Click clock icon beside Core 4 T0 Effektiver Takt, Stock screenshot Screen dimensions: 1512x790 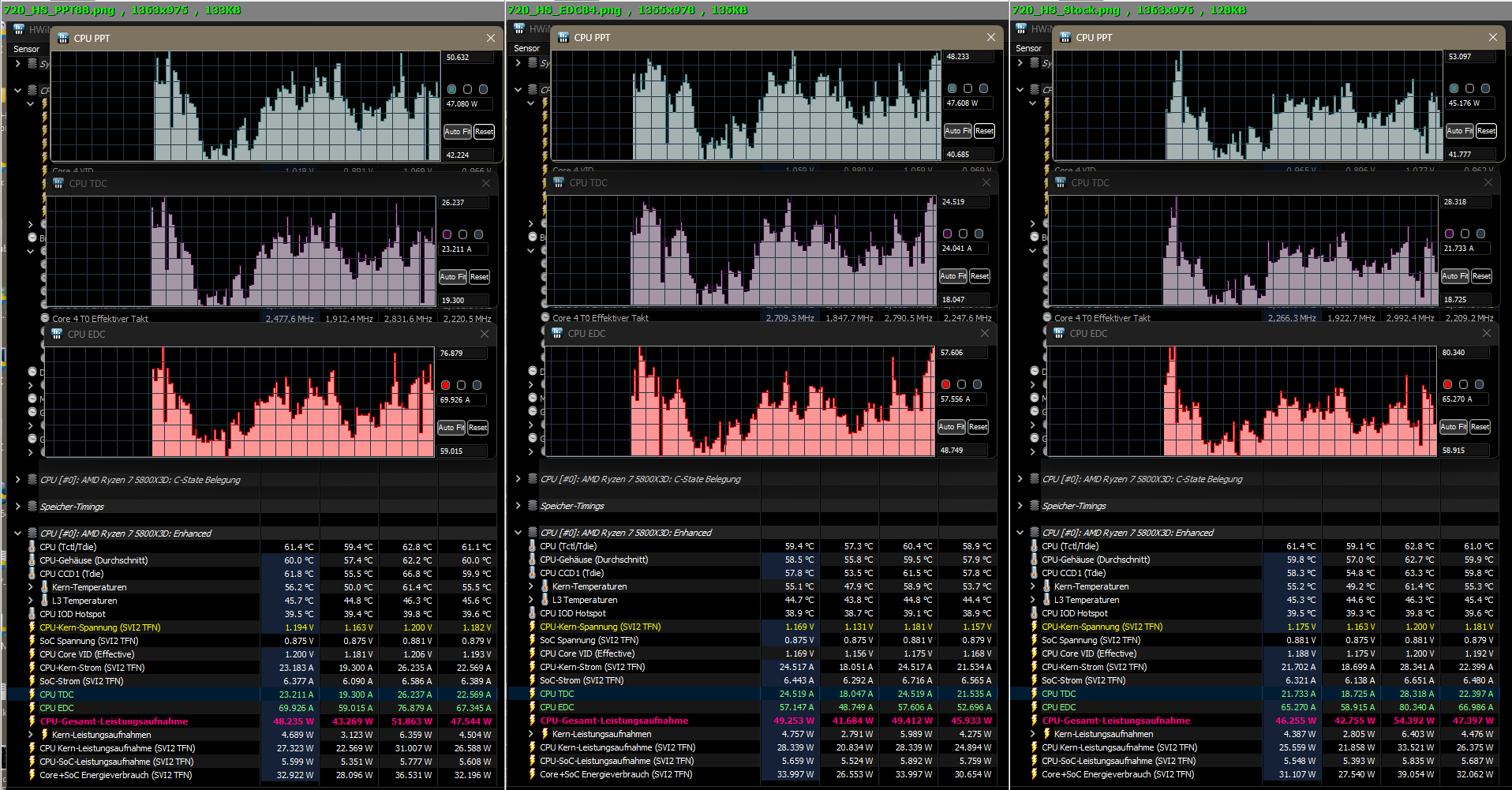point(1046,318)
